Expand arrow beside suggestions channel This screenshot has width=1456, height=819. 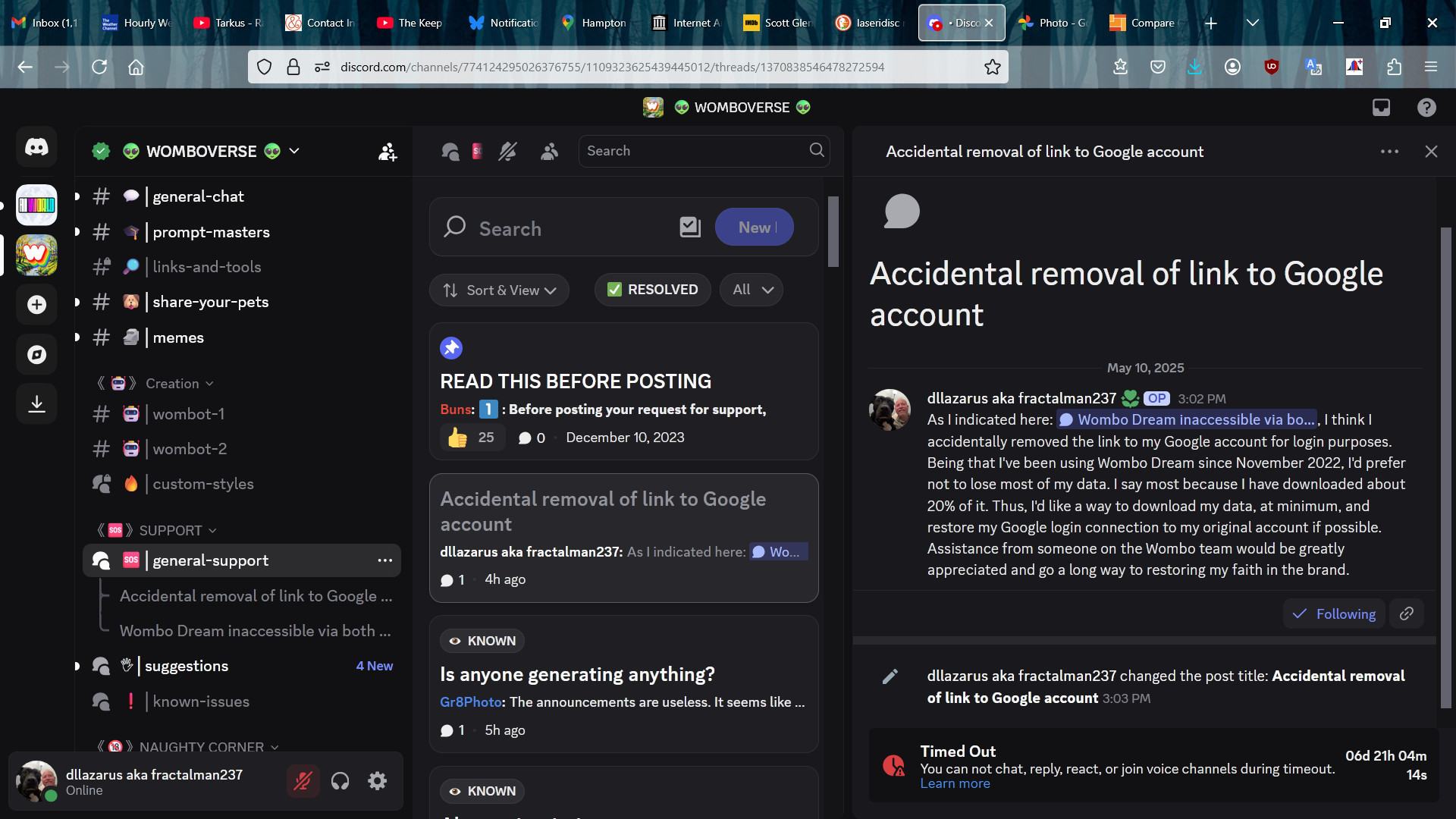pos(77,666)
